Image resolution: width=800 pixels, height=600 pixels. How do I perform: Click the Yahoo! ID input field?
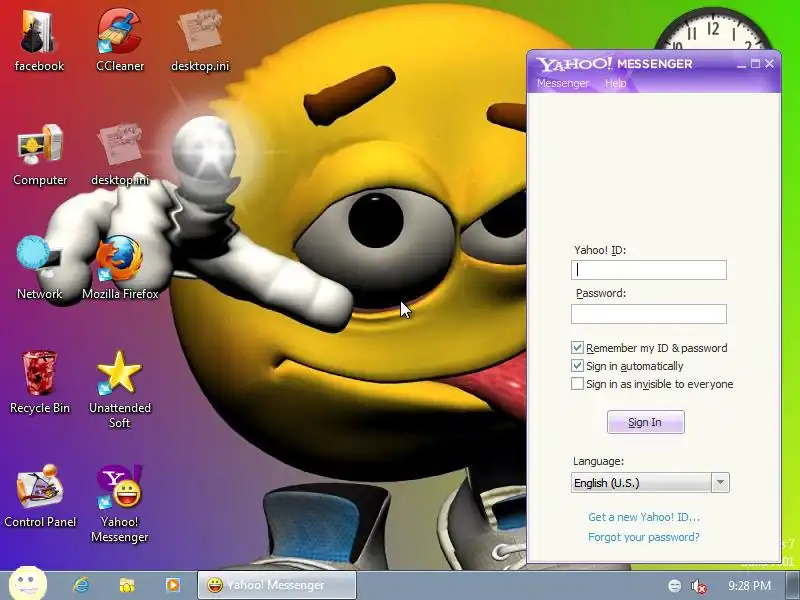click(x=648, y=270)
